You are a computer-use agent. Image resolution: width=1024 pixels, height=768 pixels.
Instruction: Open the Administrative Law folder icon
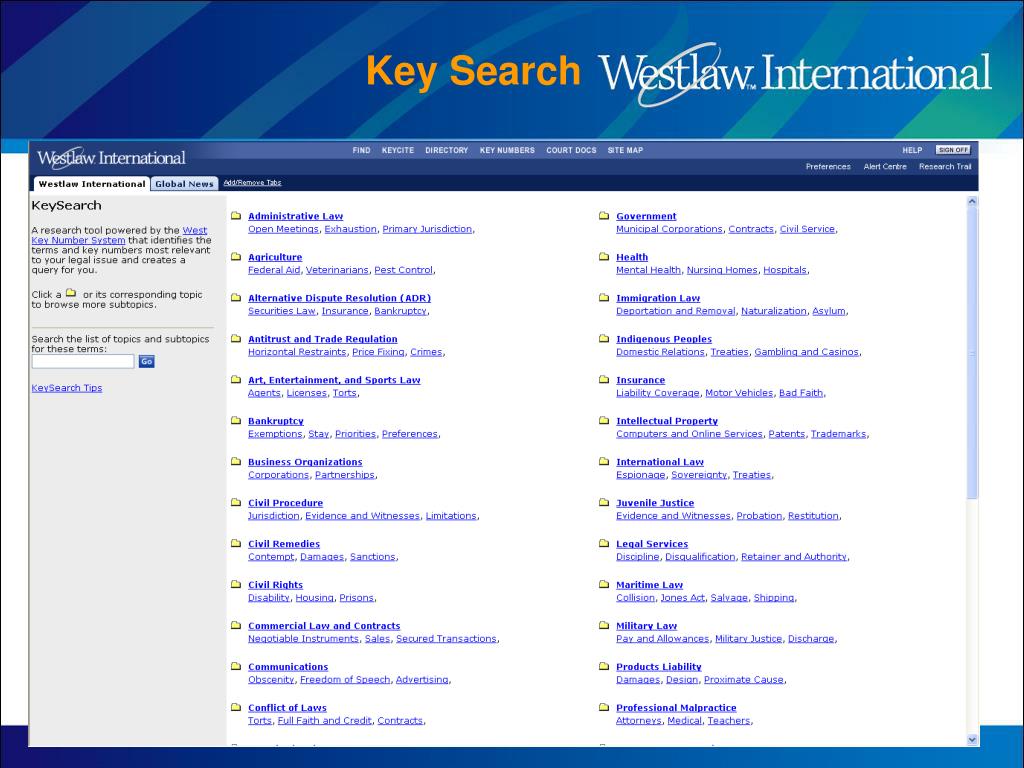click(x=236, y=216)
